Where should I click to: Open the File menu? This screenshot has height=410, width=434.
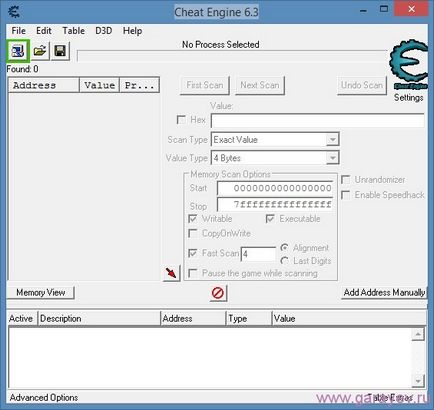pos(18,31)
